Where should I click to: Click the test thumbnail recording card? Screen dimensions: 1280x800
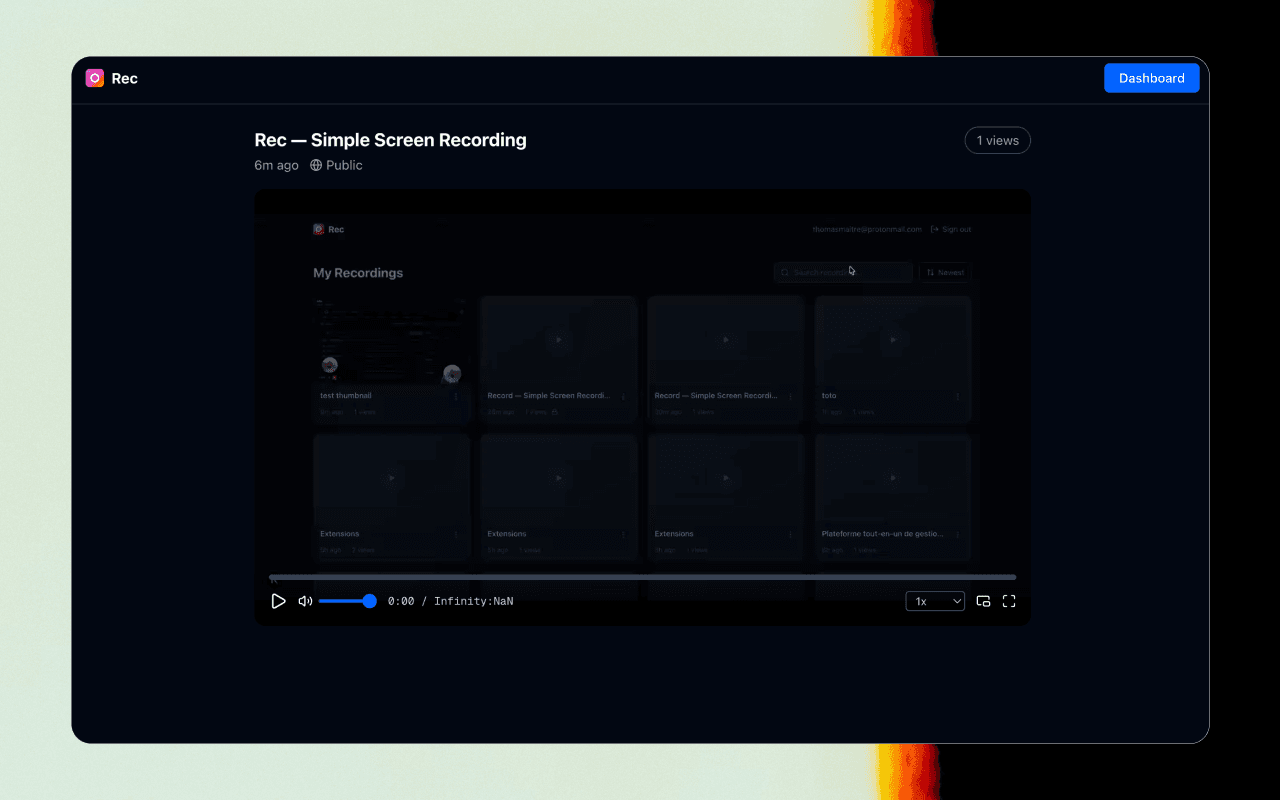[391, 355]
